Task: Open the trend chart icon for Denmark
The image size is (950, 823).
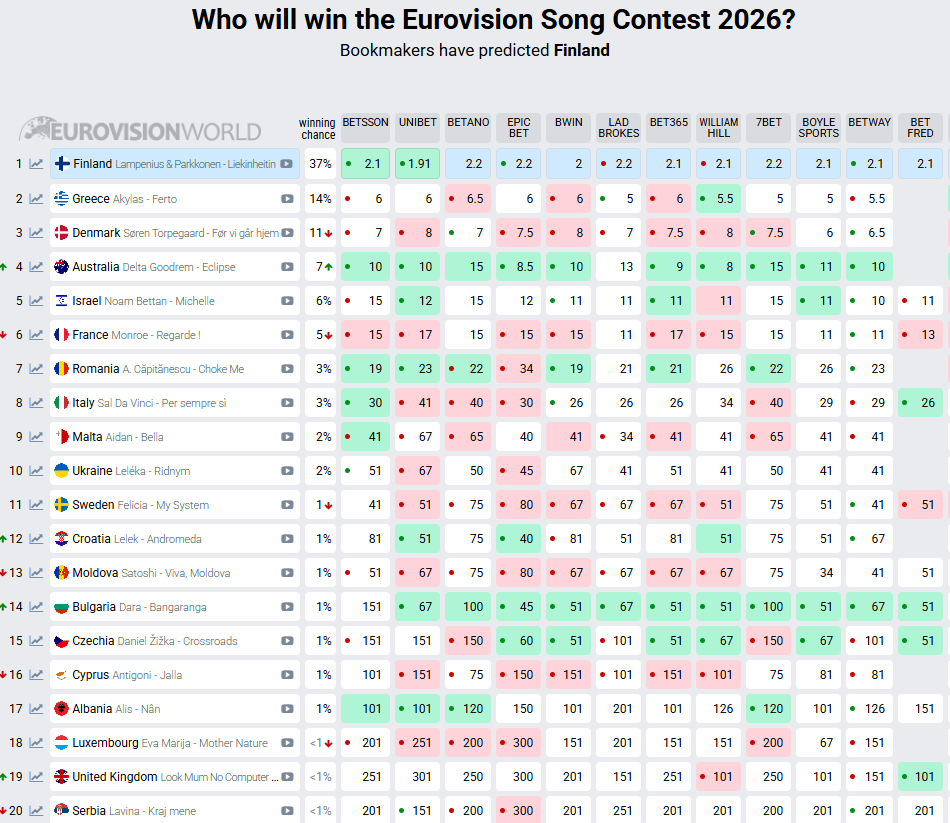Action: click(36, 233)
